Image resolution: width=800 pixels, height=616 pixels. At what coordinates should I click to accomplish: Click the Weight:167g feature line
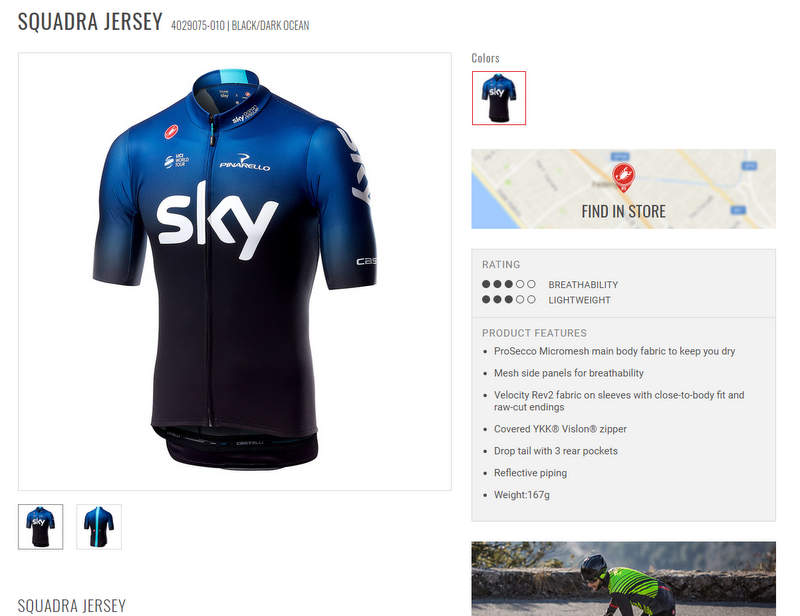521,495
